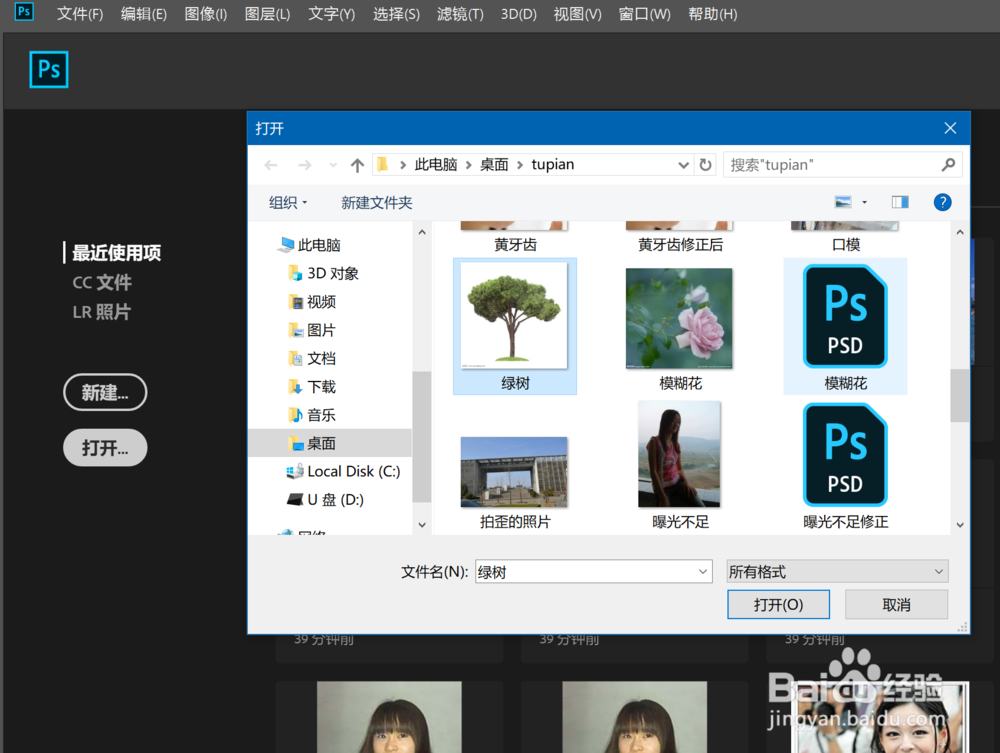
Task: Open the 所有格式 file type dropdown
Action: click(x=837, y=571)
